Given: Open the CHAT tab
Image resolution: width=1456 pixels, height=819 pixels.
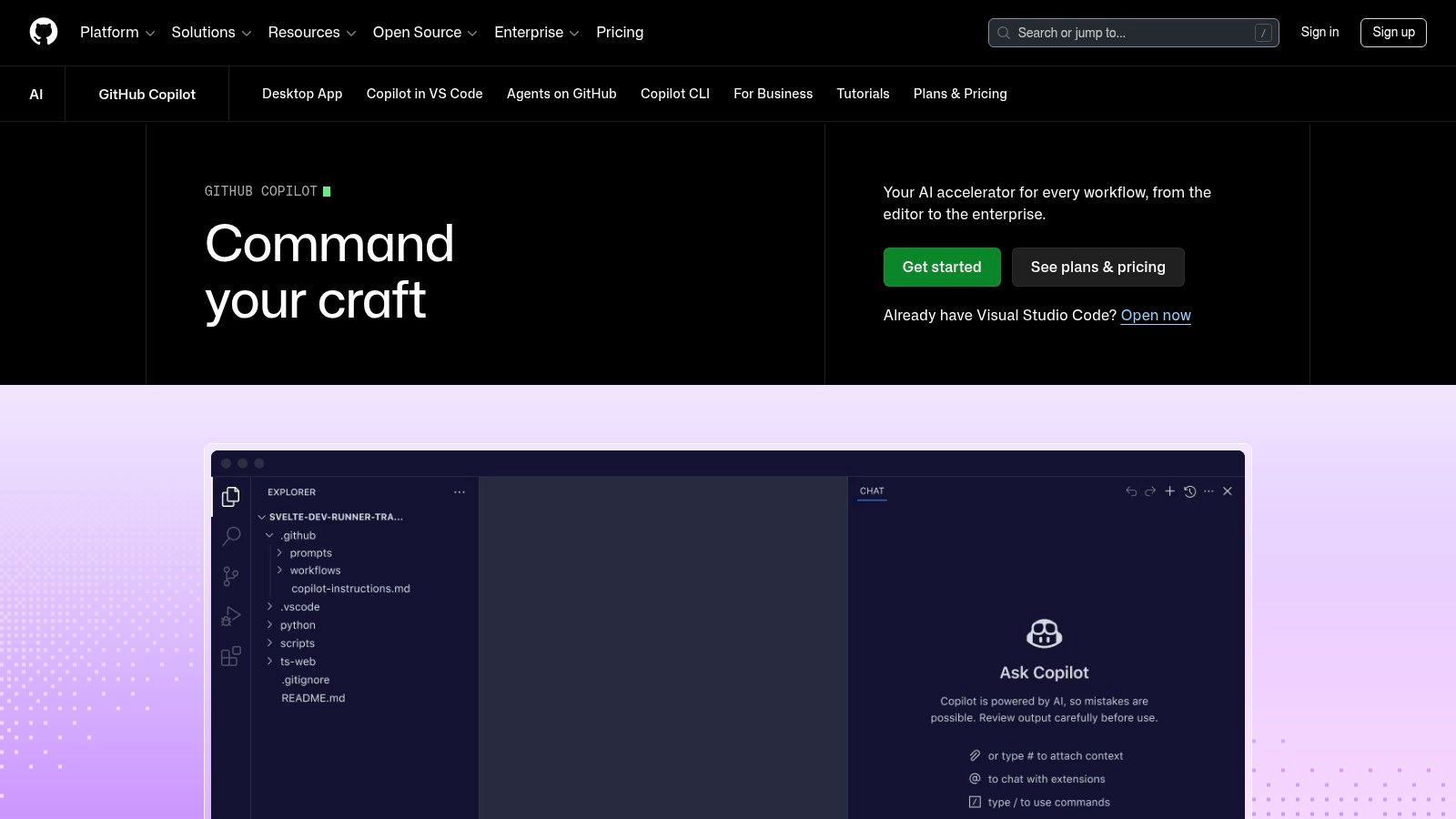Looking at the screenshot, I should [872, 491].
